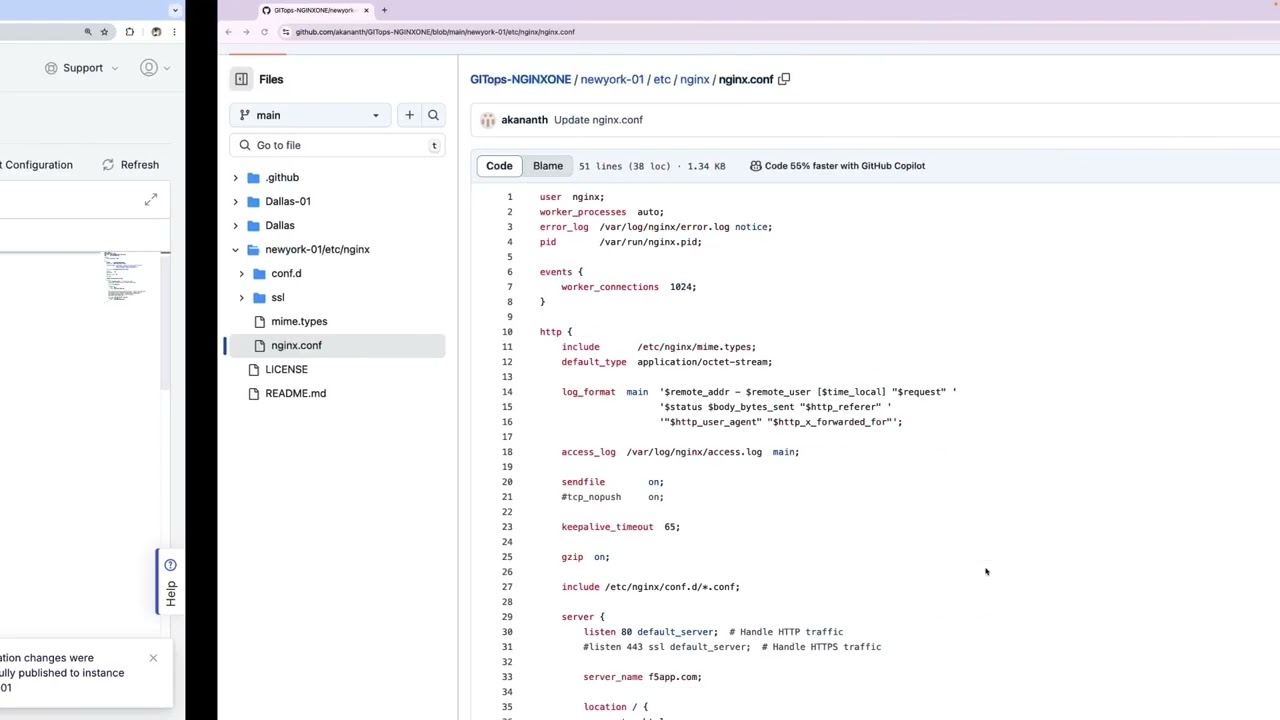Click browser back arrow in GitHub window

tap(228, 32)
